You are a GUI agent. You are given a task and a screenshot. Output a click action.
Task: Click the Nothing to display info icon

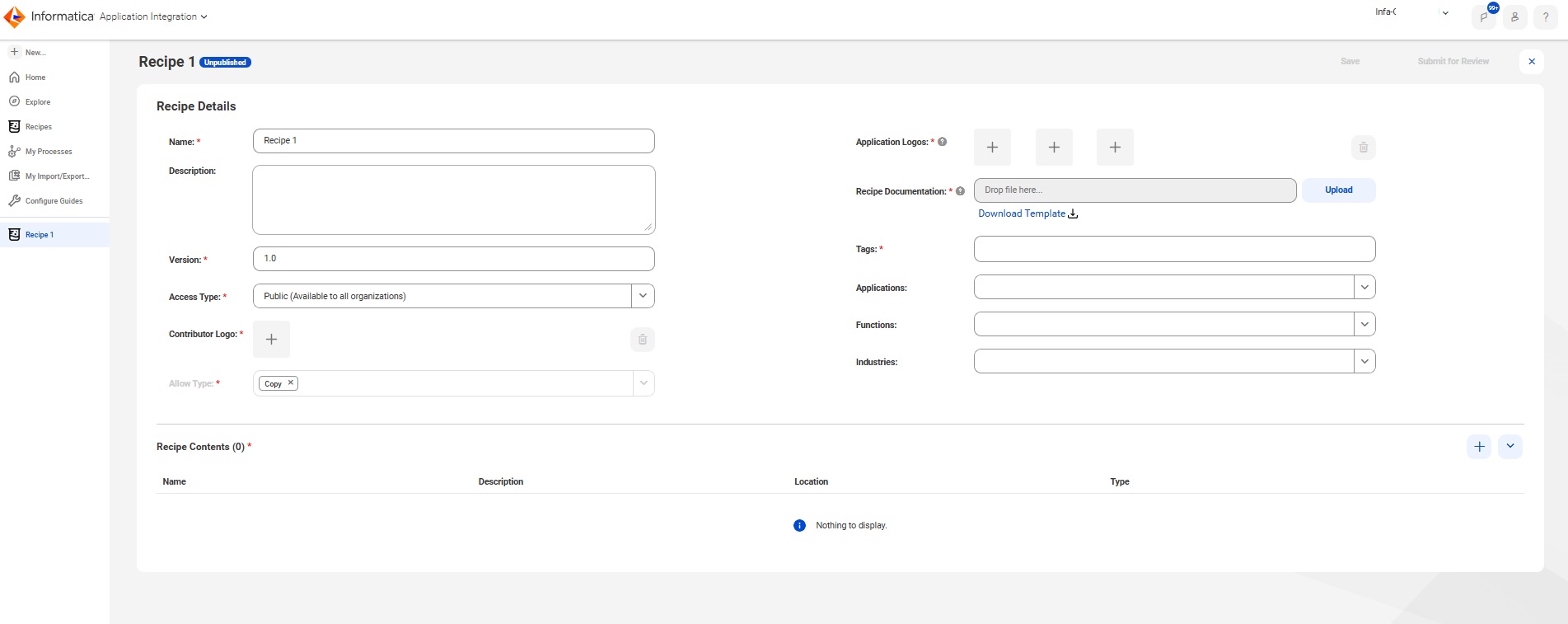tap(799, 526)
